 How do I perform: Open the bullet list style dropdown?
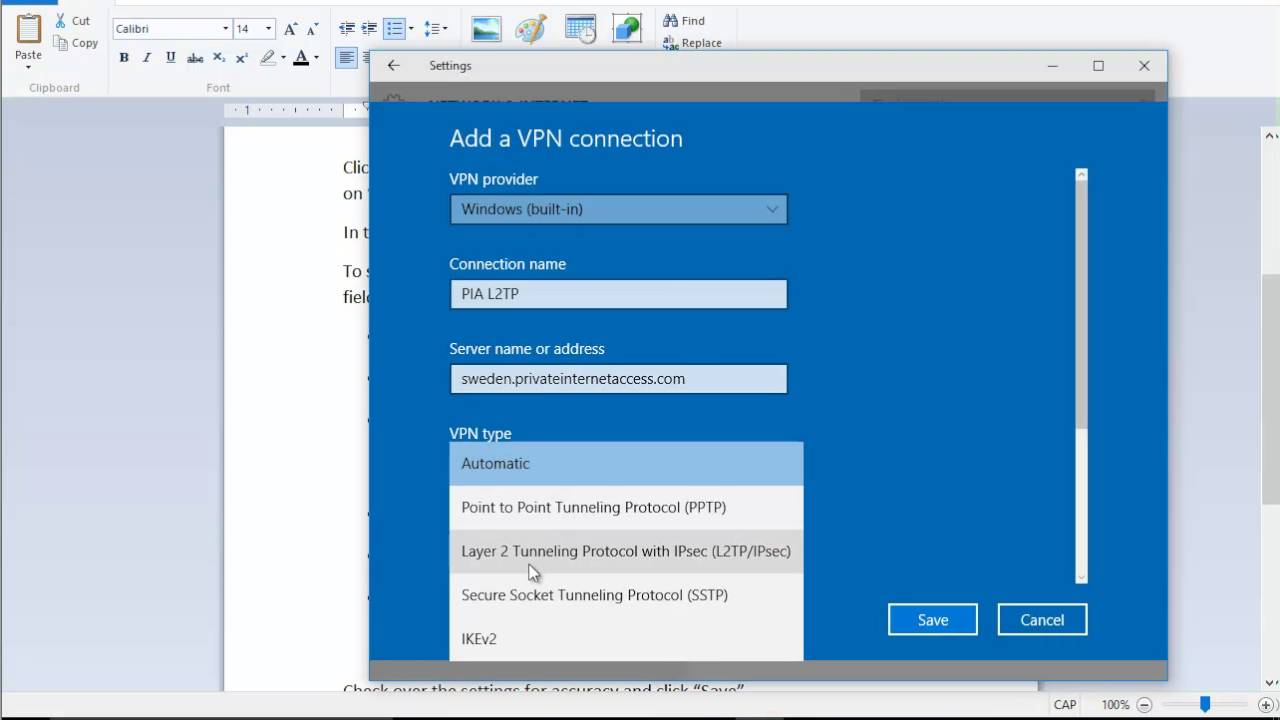[411, 29]
